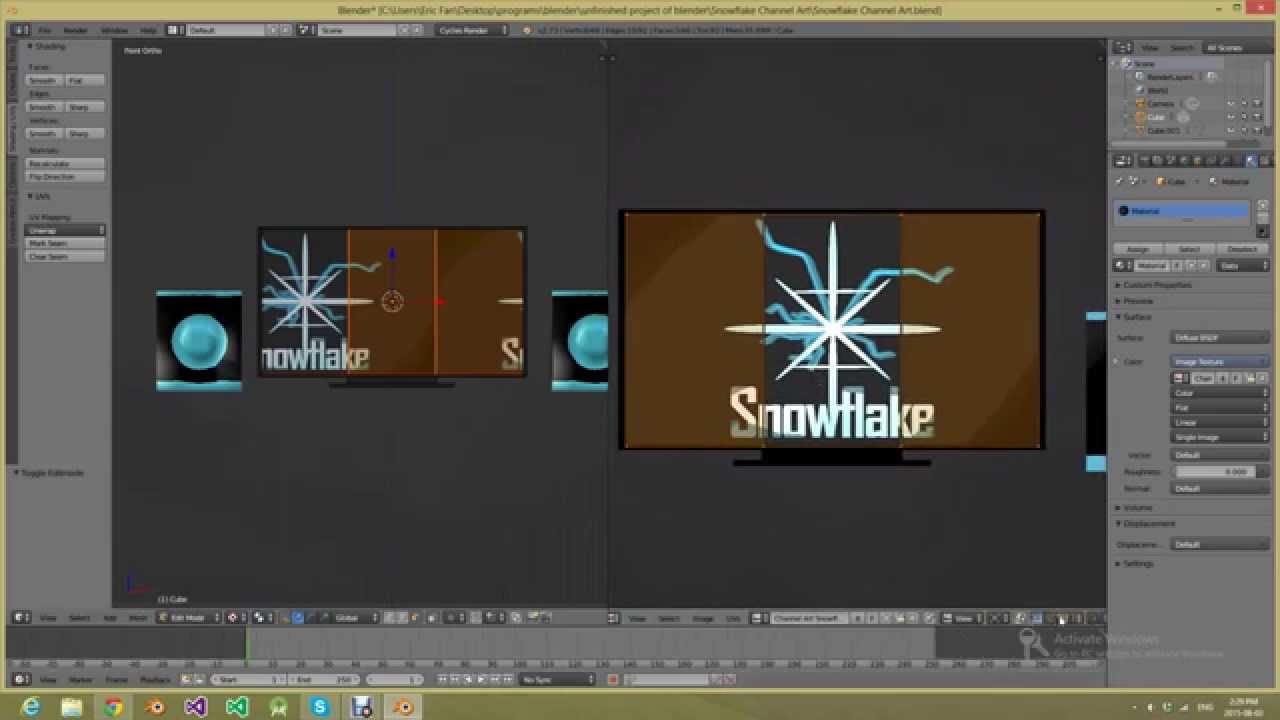Toggle the 3D manipulator widget button

click(284, 618)
